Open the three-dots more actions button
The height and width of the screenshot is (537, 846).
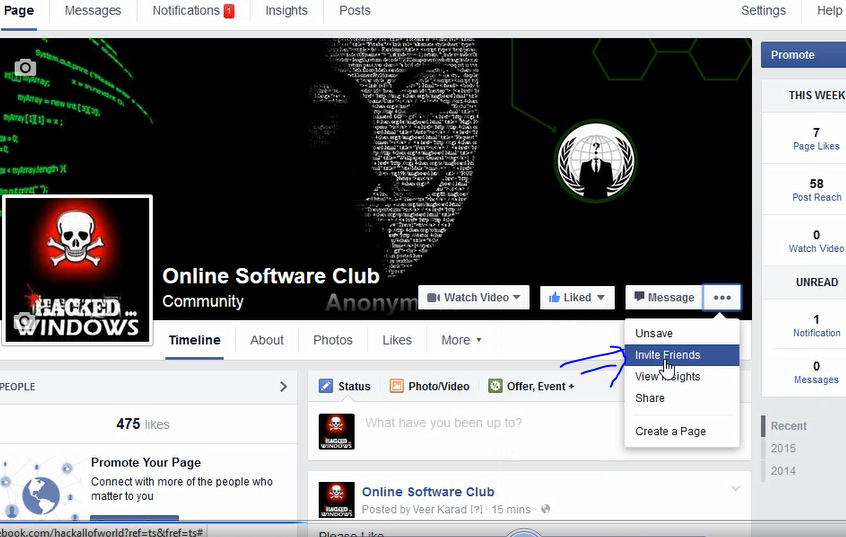(x=722, y=297)
